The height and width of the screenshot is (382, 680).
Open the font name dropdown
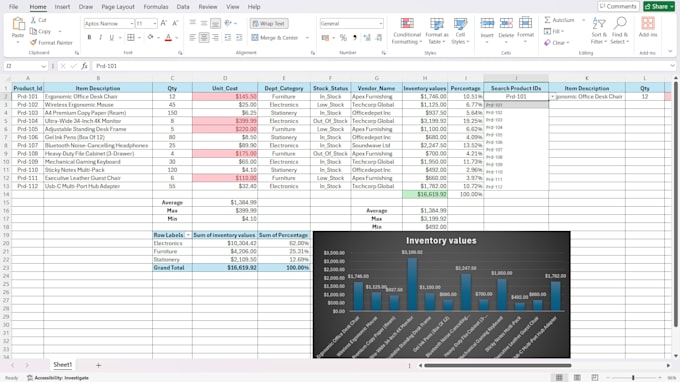click(x=131, y=23)
